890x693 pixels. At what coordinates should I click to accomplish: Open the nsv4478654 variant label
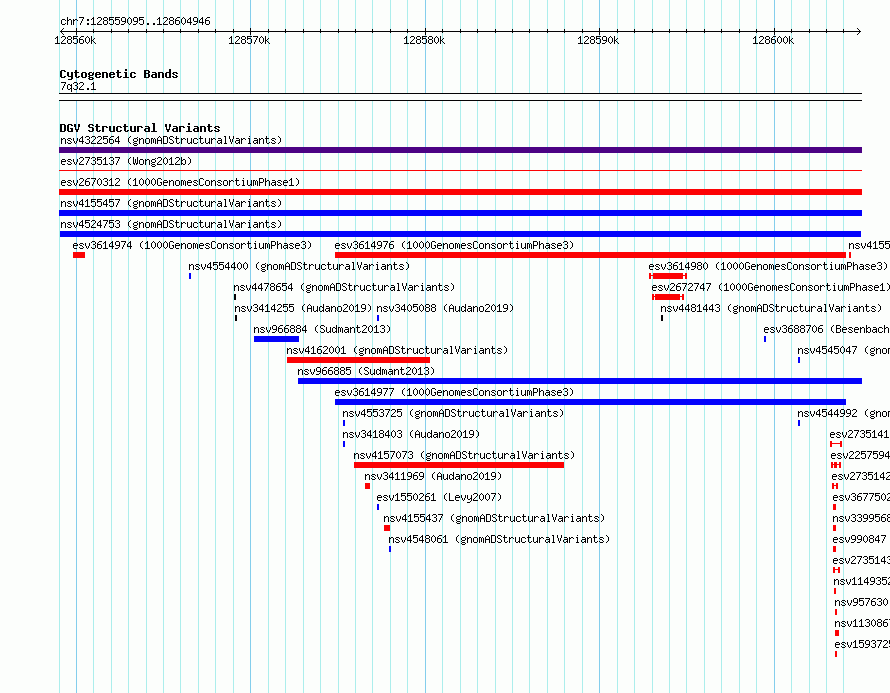(344, 287)
